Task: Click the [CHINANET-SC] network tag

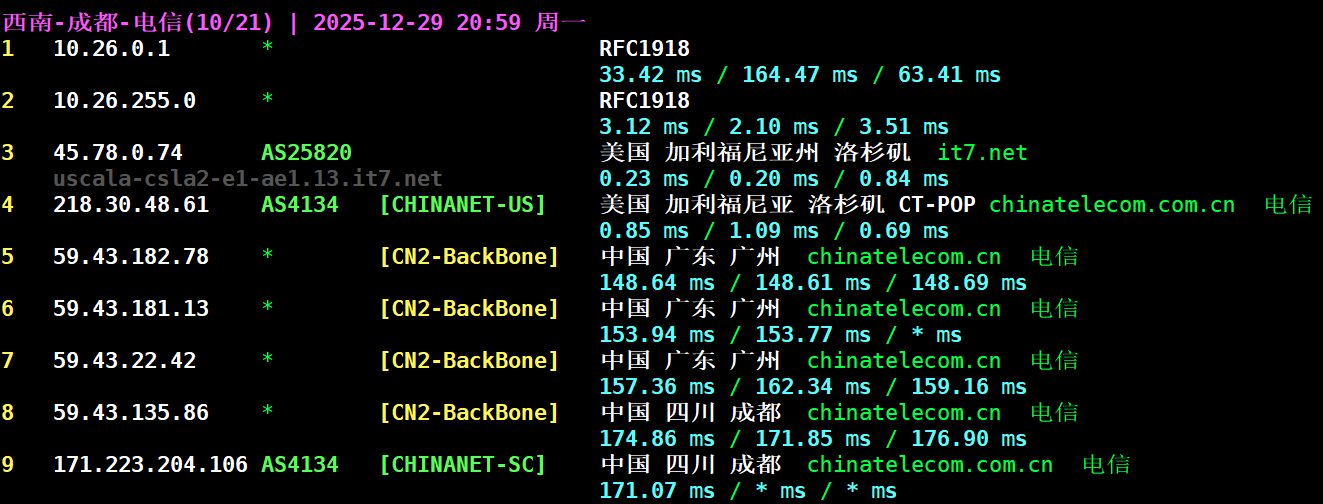Action: pyautogui.click(x=463, y=465)
